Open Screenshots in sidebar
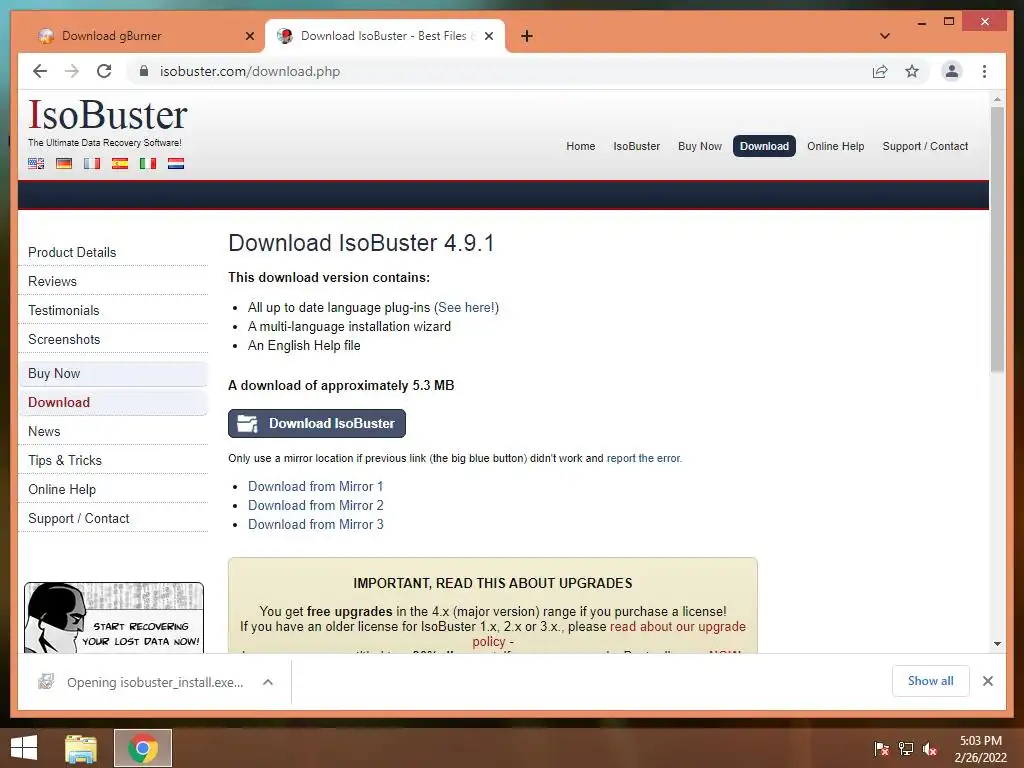 click(x=64, y=340)
